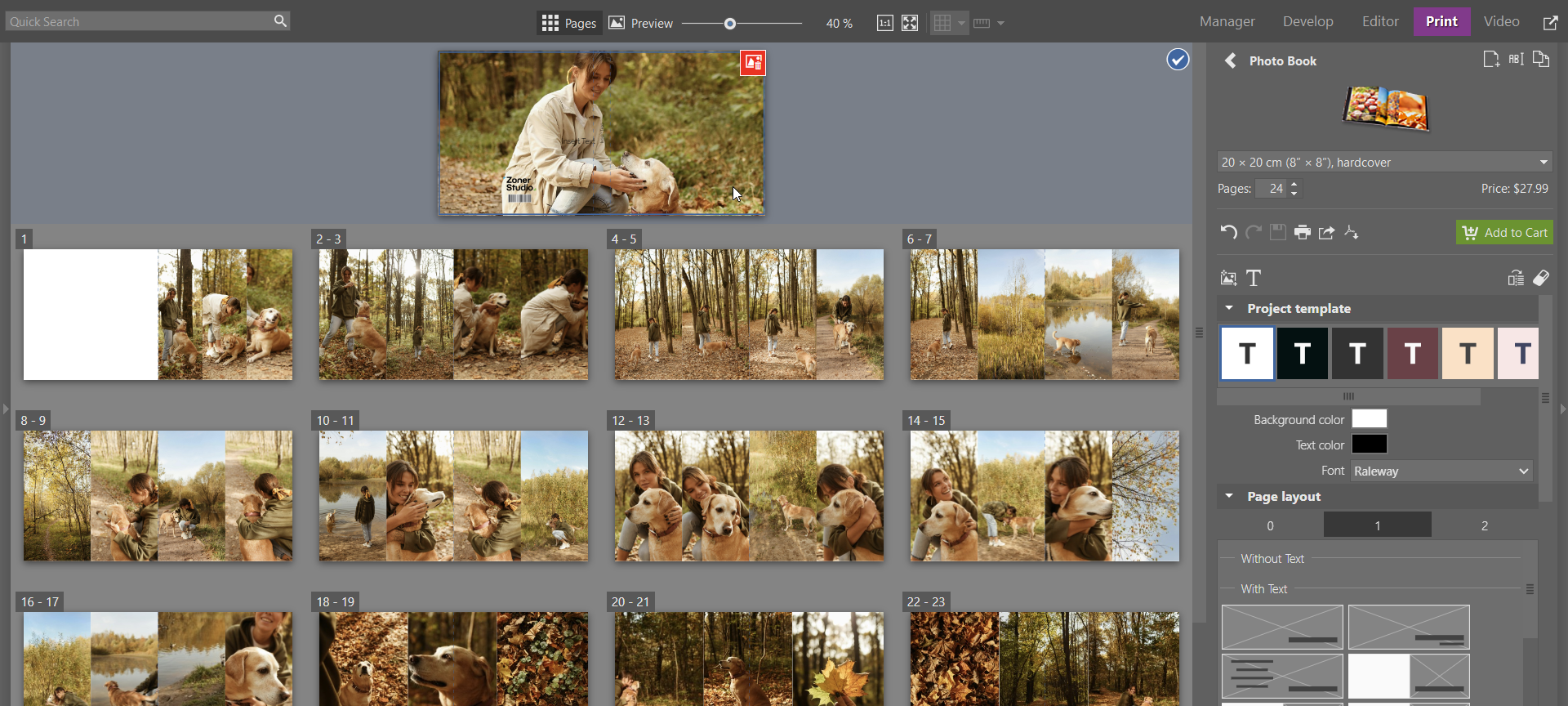The height and width of the screenshot is (706, 1568).
Task: Toggle the blue checkmark on cover
Action: pos(1178,60)
